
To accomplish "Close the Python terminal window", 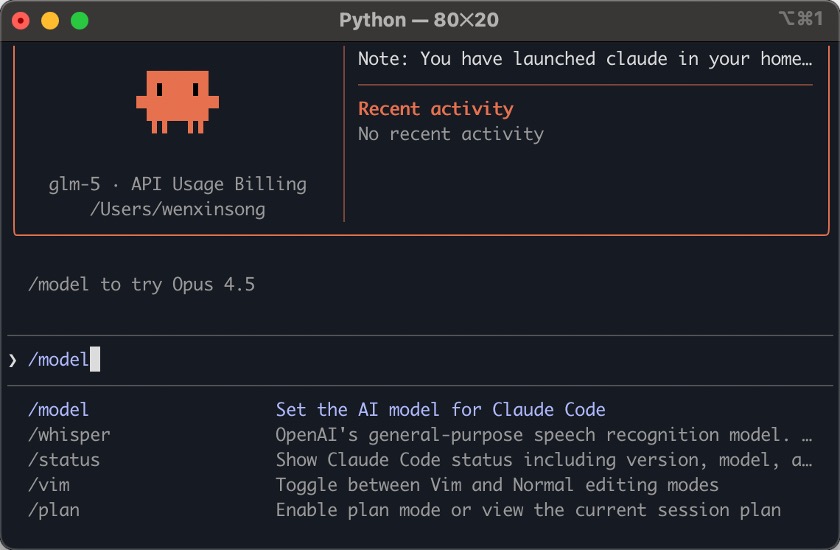I will (20, 20).
